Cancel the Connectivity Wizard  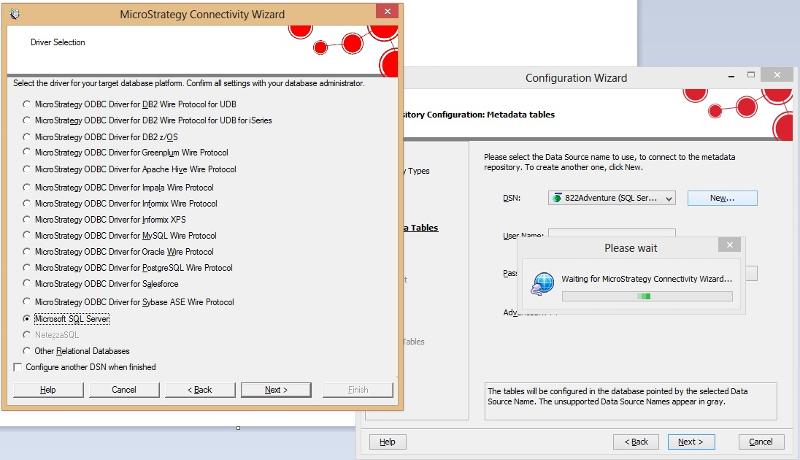click(124, 390)
